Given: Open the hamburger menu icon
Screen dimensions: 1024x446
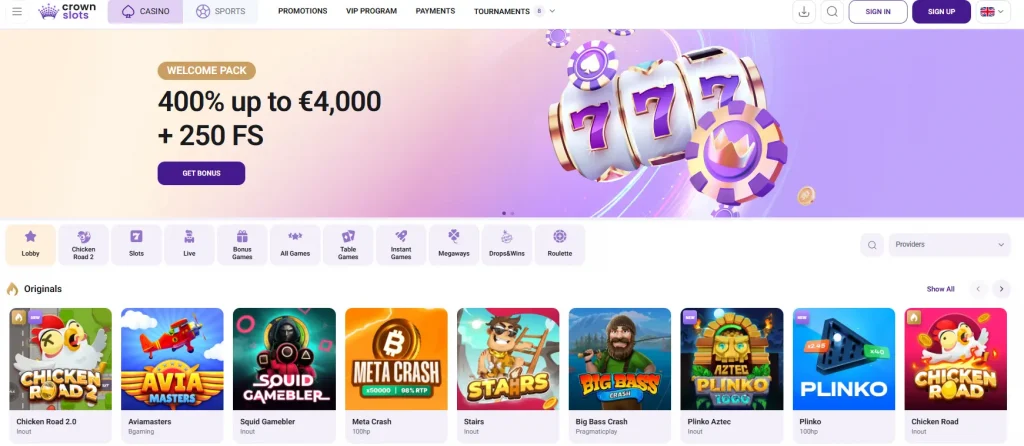Looking at the screenshot, I should (17, 11).
